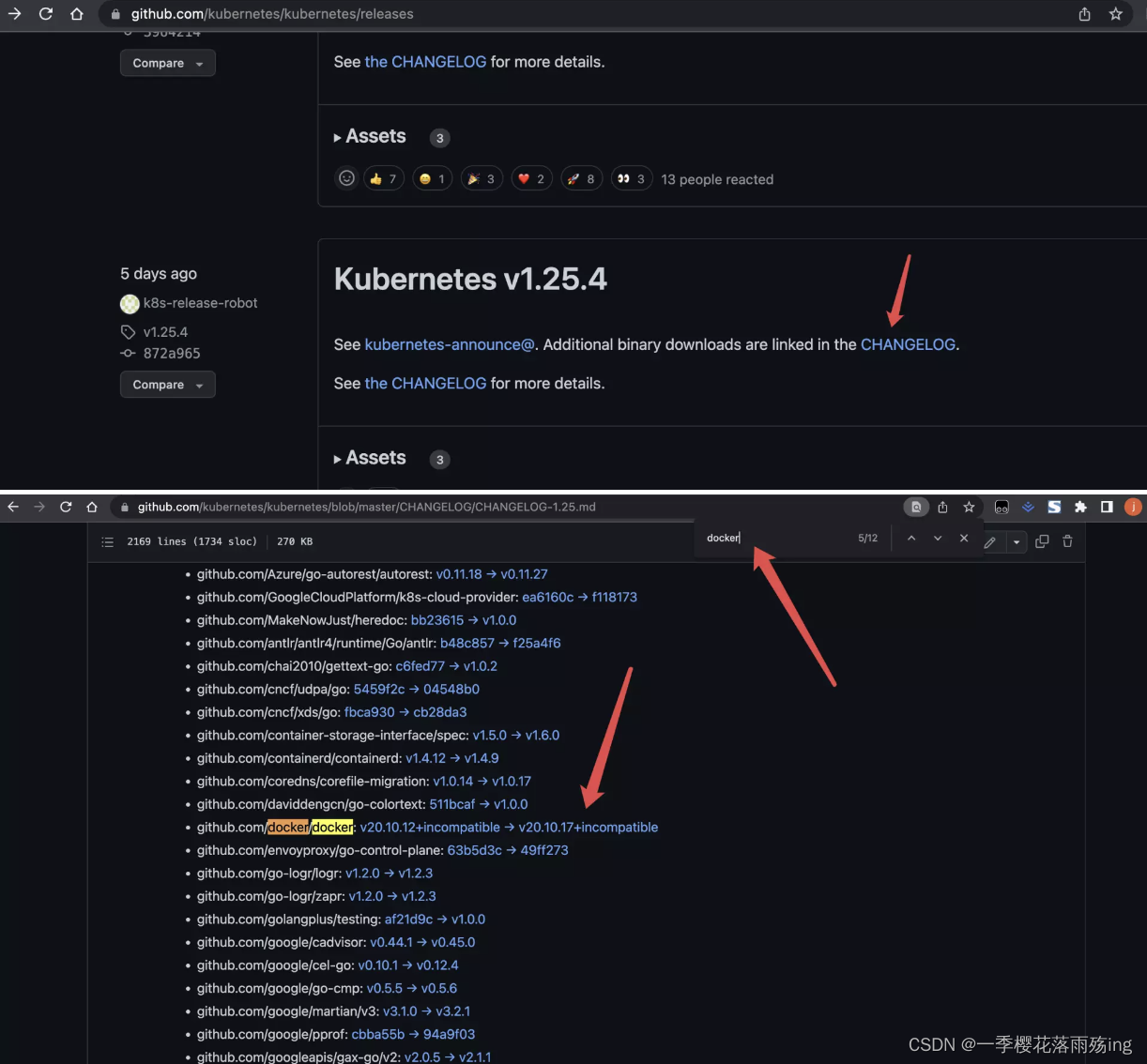Image resolution: width=1147 pixels, height=1064 pixels.
Task: Reload the CHANGELOG-1.25.md page
Action: [66, 507]
